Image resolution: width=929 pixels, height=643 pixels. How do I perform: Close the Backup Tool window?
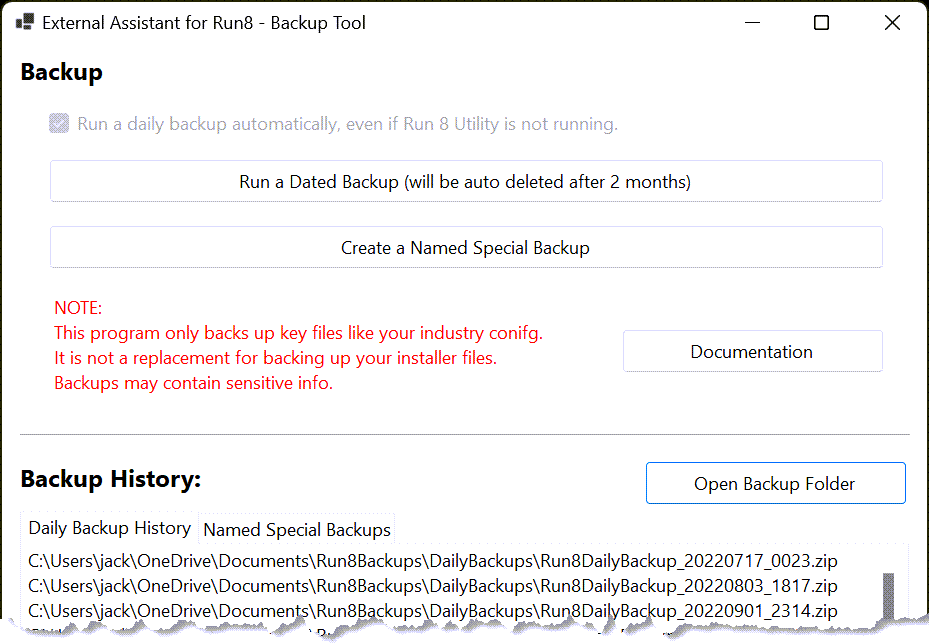tap(892, 22)
